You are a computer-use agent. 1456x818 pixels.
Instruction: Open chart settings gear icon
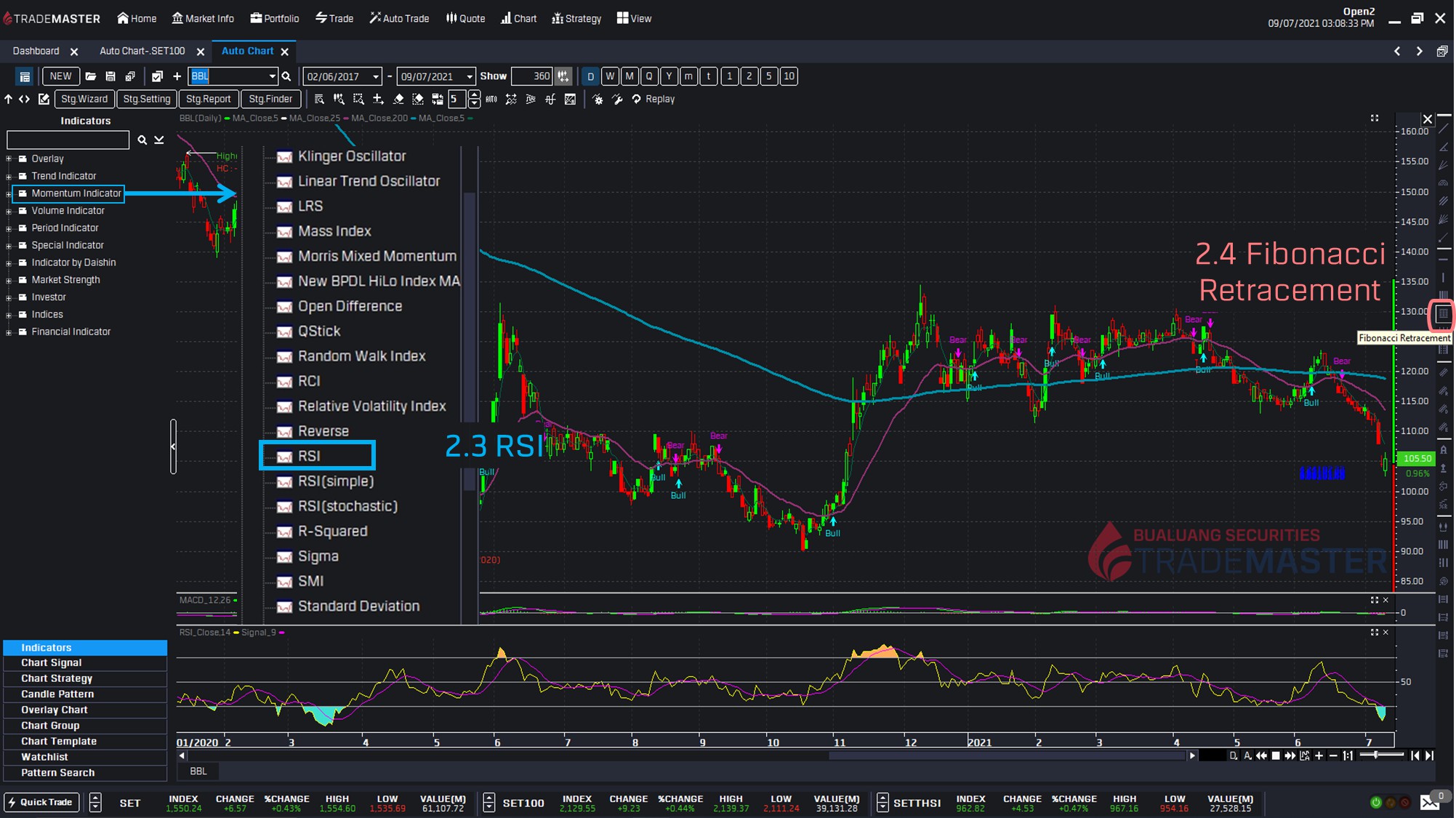(x=598, y=99)
